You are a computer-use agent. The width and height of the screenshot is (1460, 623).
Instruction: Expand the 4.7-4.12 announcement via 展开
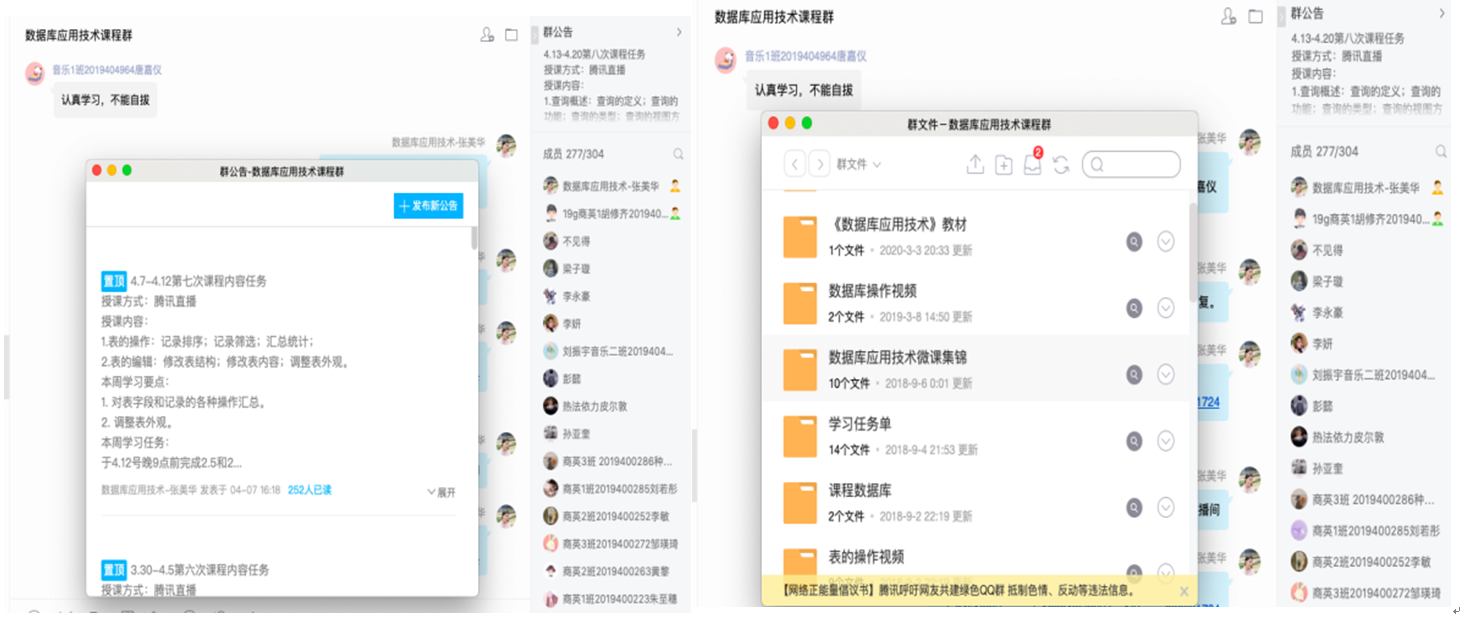[x=441, y=492]
